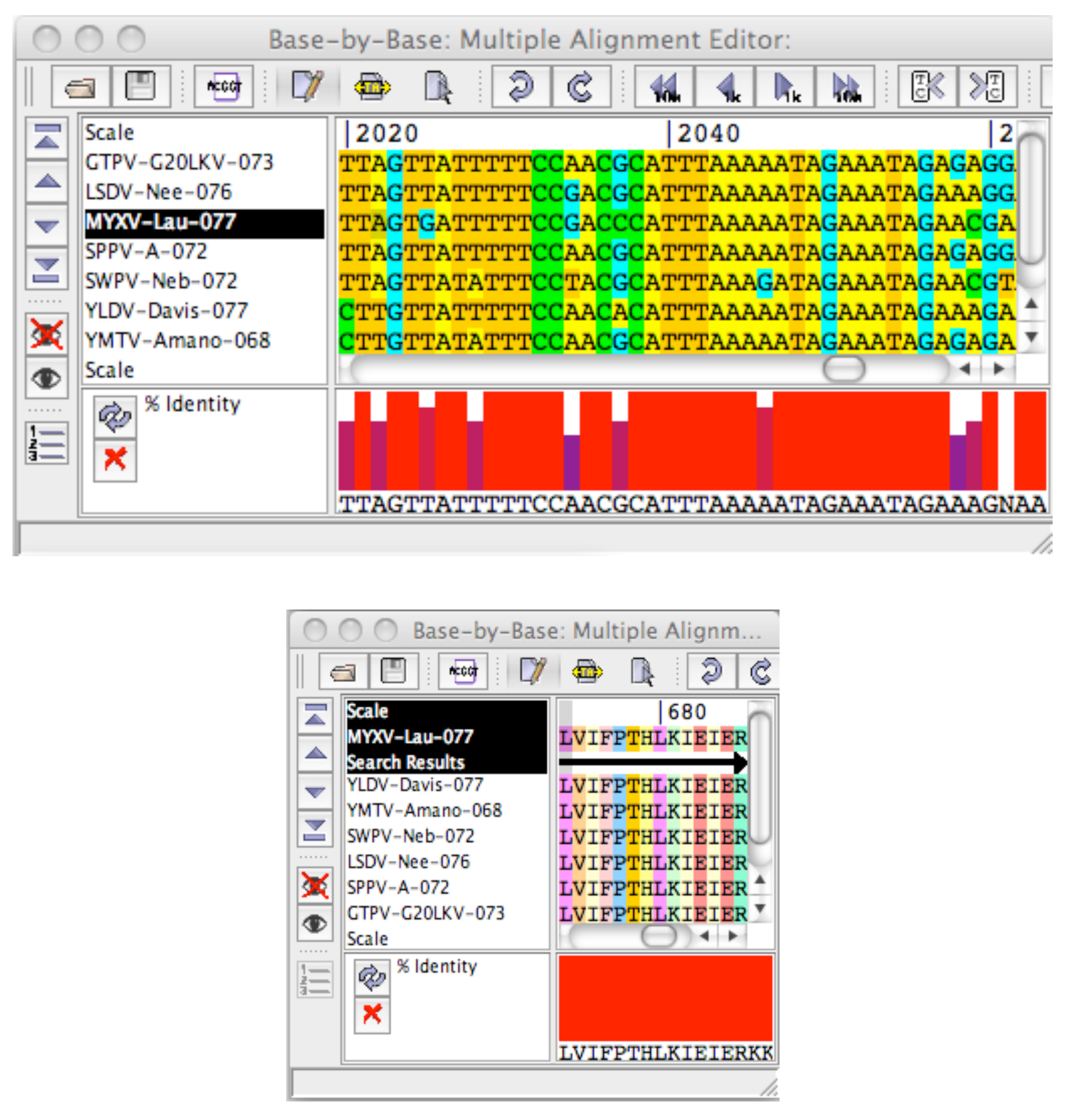Image resolution: width=1067 pixels, height=1120 pixels.
Task: Click vertical scrollbar thumb in bottom window
Action: (759, 777)
